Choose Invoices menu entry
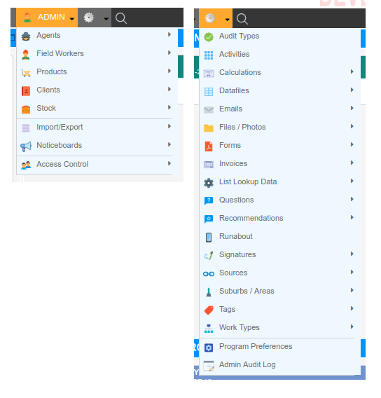The image size is (381, 398). pyautogui.click(x=233, y=164)
